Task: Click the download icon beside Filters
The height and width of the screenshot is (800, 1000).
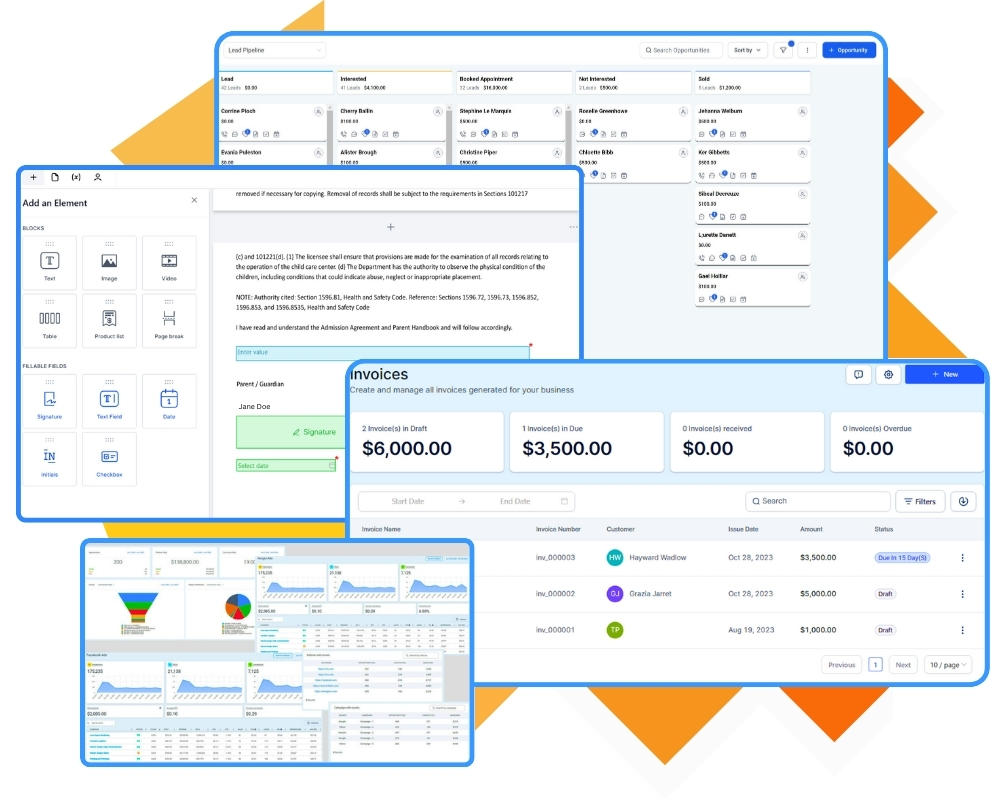Action: coord(963,501)
